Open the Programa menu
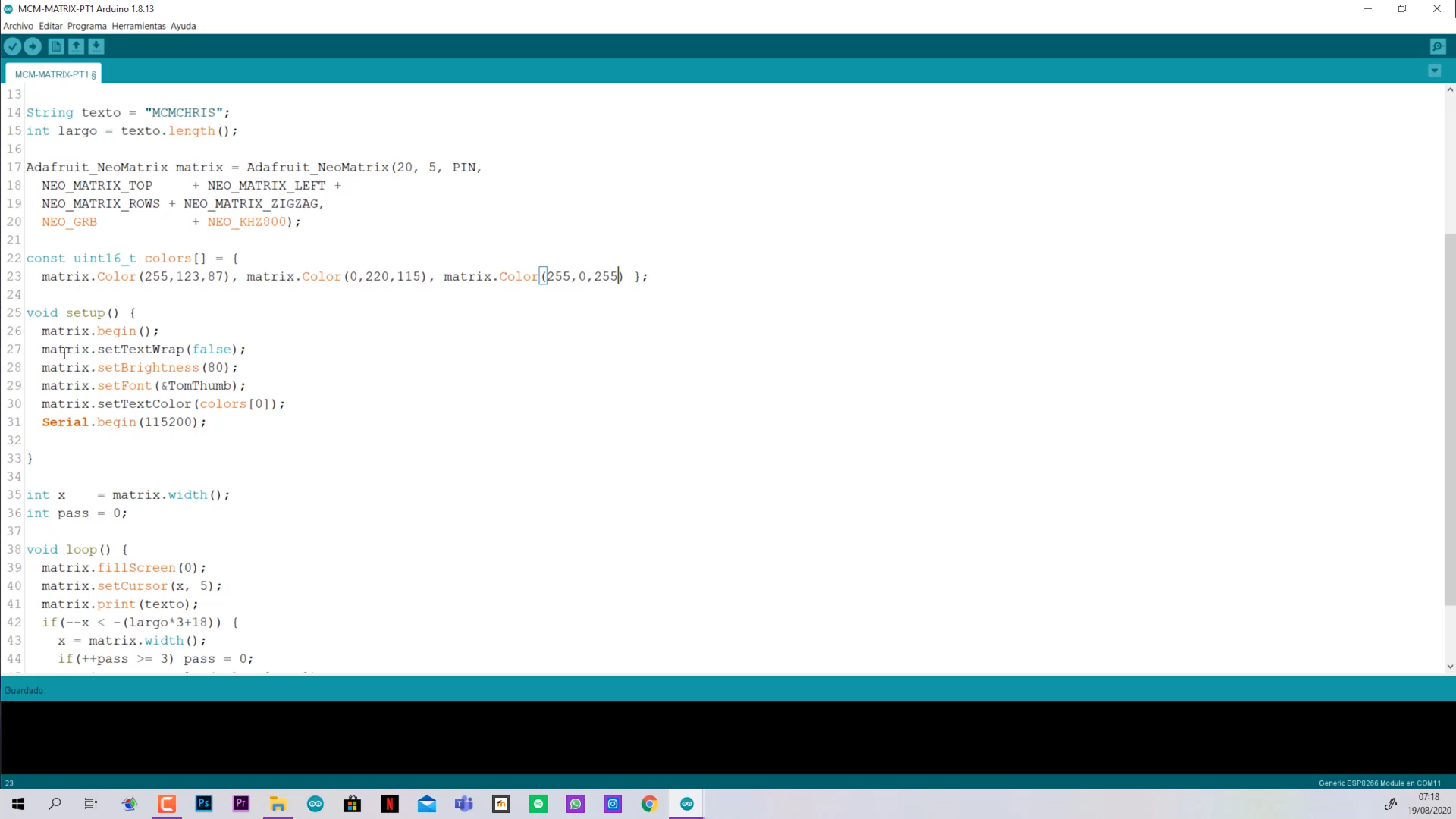This screenshot has width=1456, height=819. tap(87, 26)
